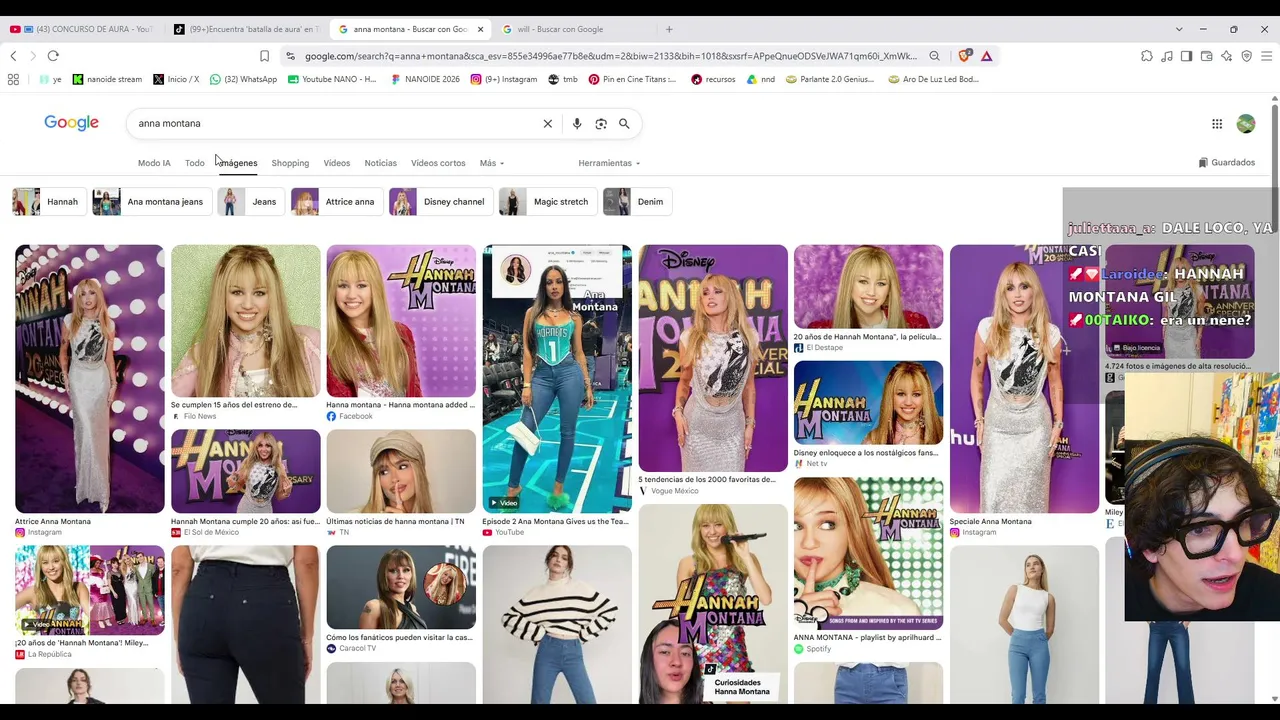Open the 'Pin en Cine Titans' bookmark
Screen dimensions: 1280x720
pyautogui.click(x=632, y=79)
